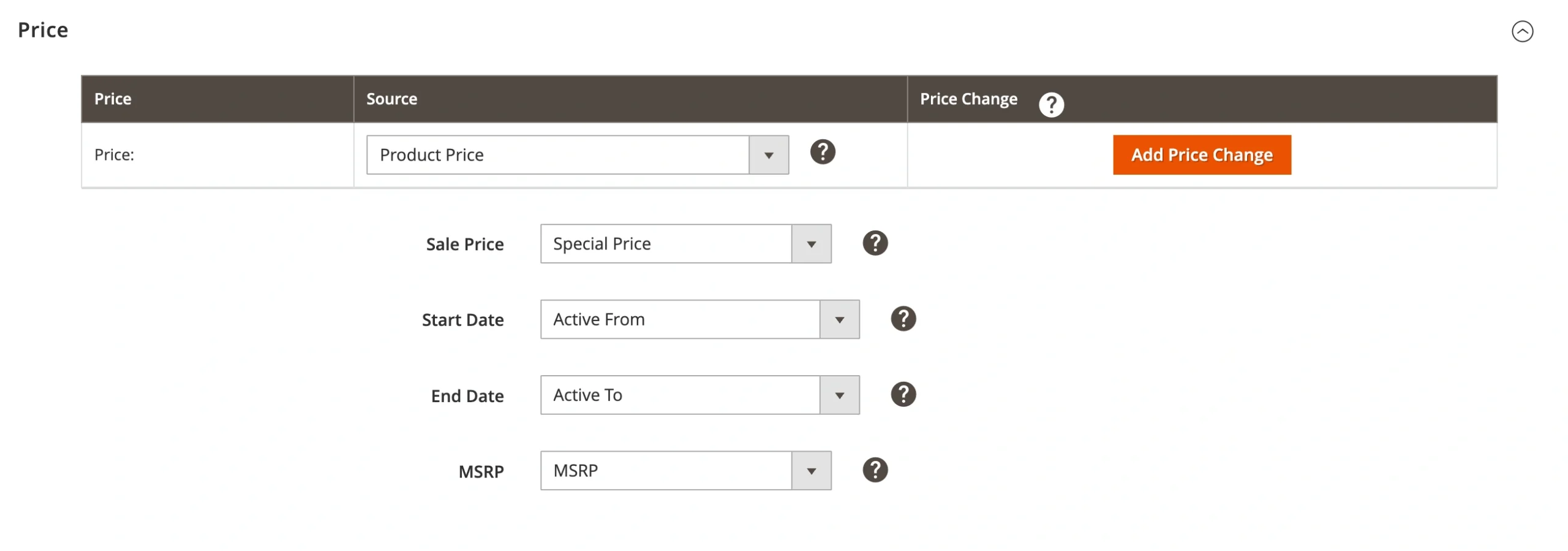Viewport: 1568px width, 551px height.
Task: Select the Price Change column header
Action: point(968,98)
